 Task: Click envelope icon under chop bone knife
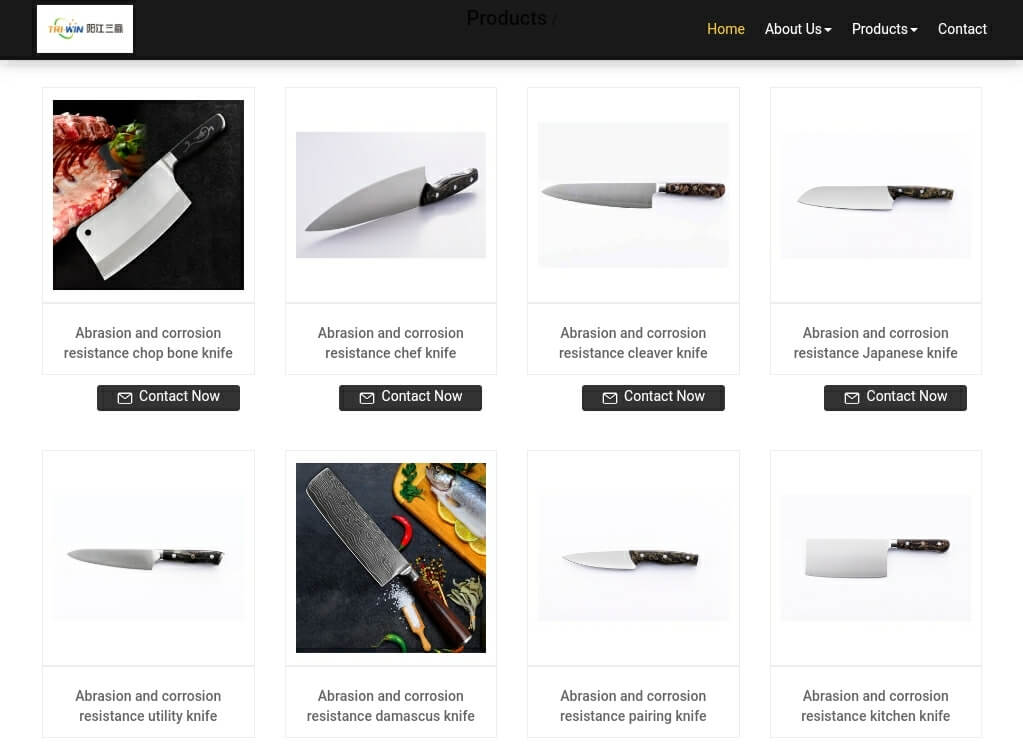[125, 397]
